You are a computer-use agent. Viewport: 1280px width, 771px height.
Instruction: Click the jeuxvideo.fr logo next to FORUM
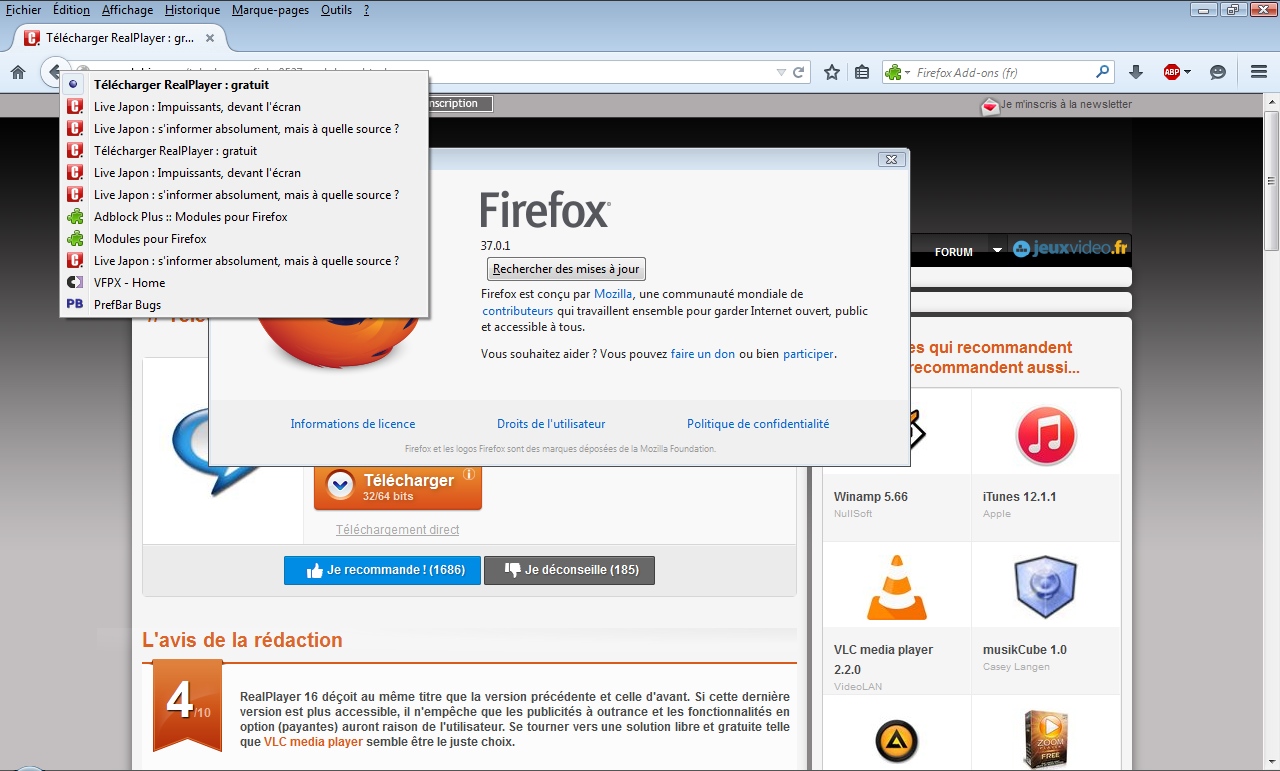(1070, 250)
